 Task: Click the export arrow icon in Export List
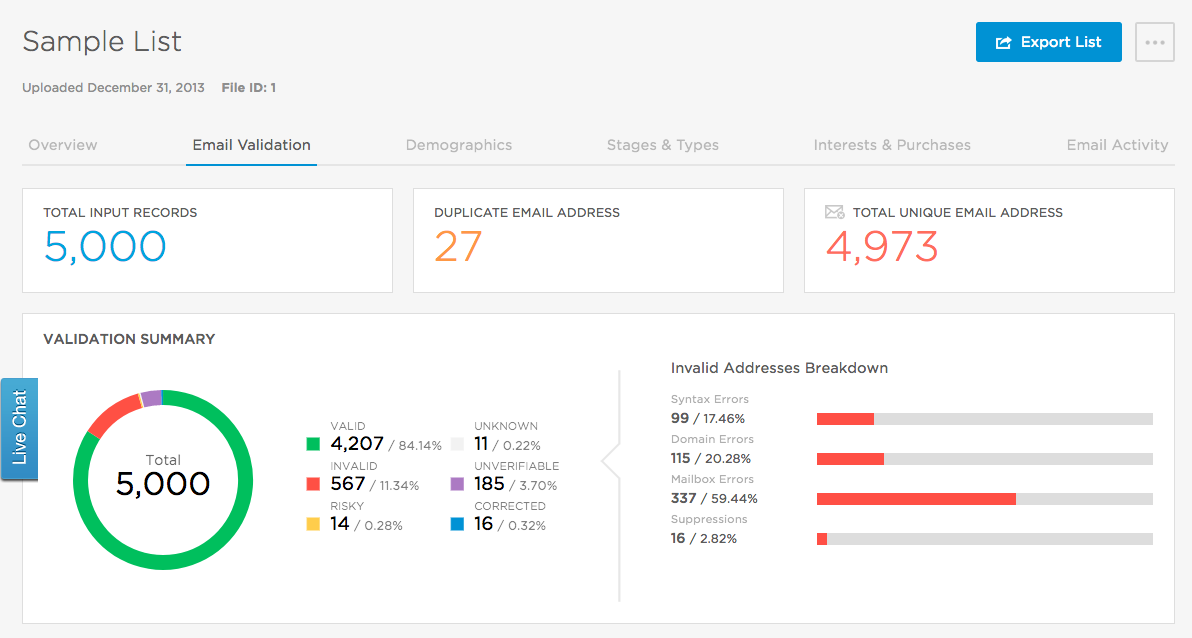point(1003,43)
